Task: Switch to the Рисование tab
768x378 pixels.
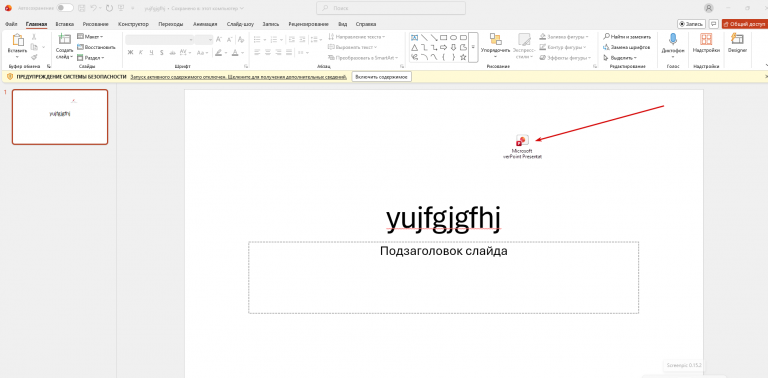Action: tap(96, 24)
